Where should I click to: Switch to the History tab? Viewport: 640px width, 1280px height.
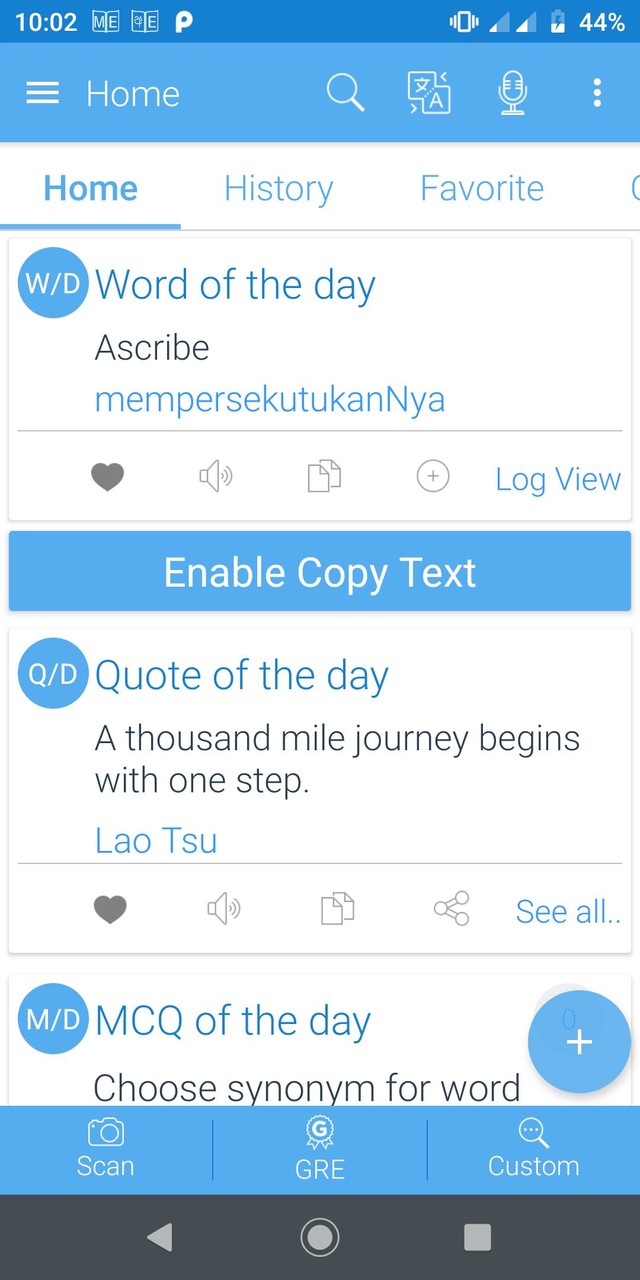click(278, 188)
